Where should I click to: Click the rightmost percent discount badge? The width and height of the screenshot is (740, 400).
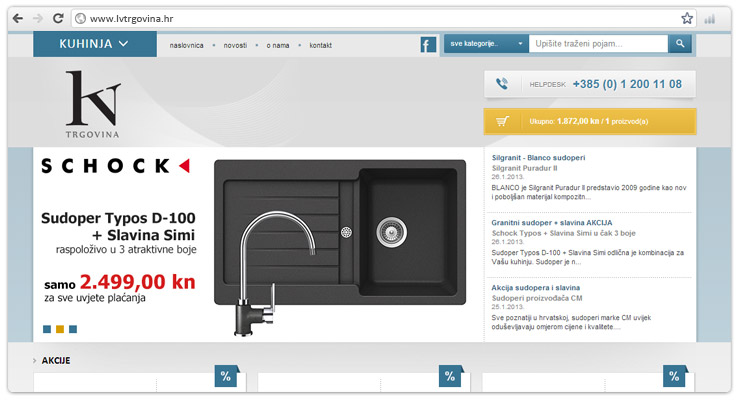[x=674, y=376]
